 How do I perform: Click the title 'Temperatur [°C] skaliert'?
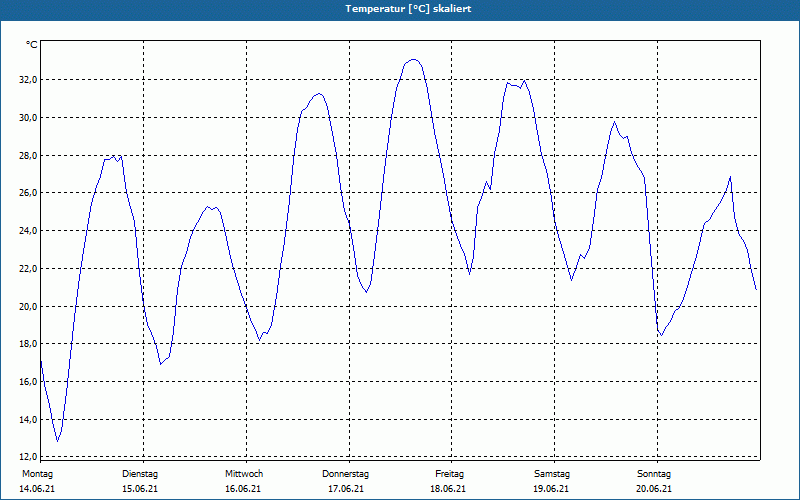[408, 9]
